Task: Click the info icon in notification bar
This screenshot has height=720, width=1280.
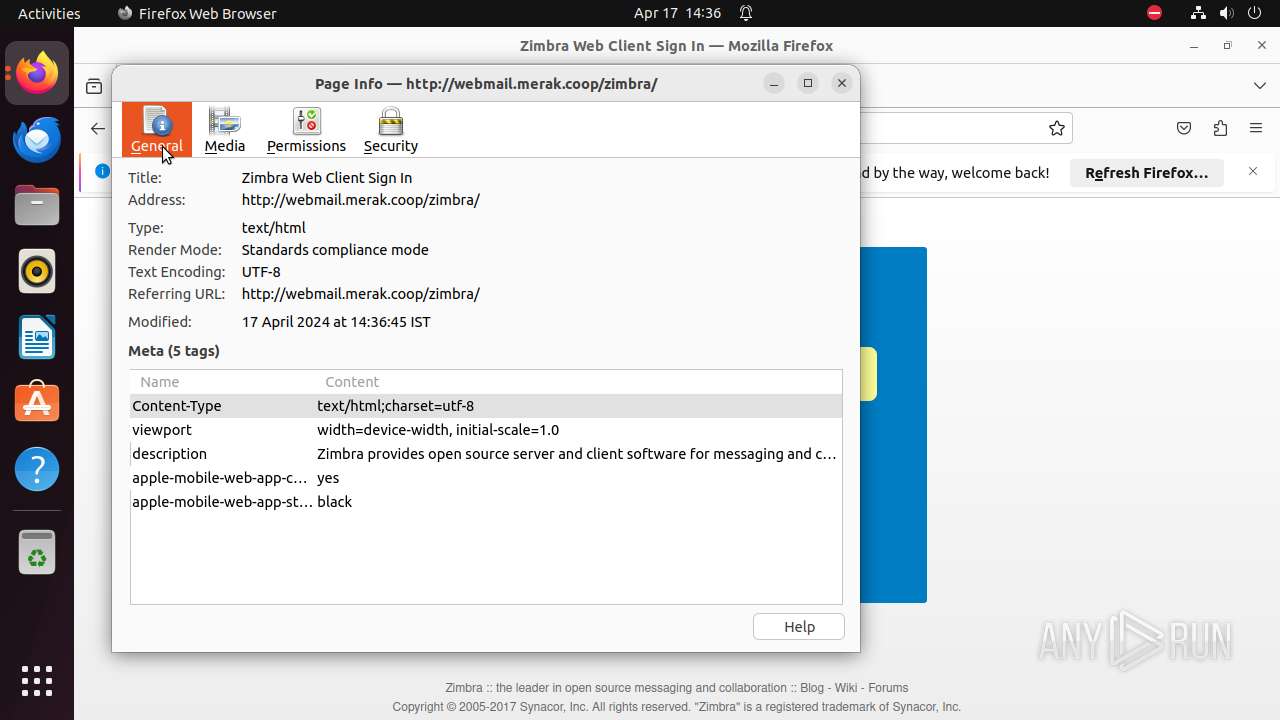Action: point(102,171)
